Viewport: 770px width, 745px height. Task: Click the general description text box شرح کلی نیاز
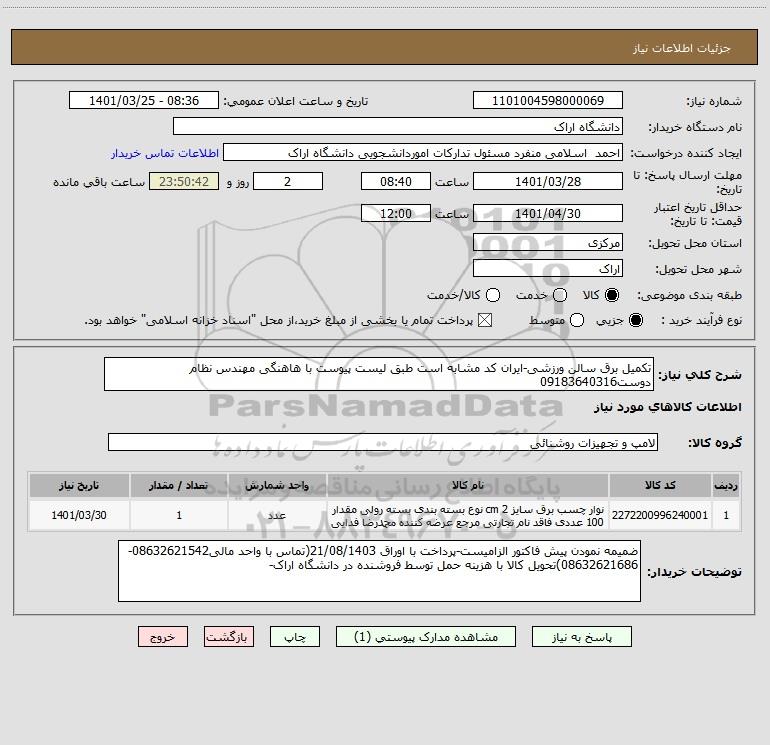(x=379, y=374)
